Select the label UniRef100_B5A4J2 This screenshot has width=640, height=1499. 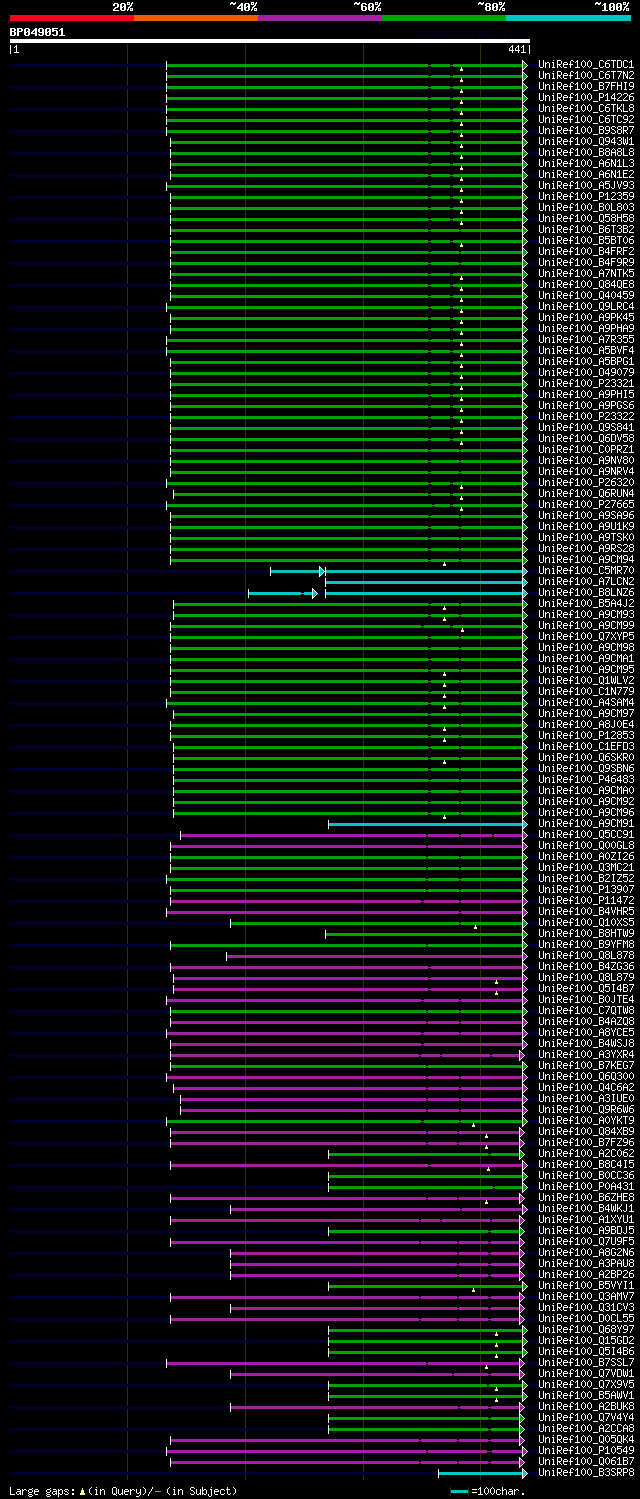point(586,604)
